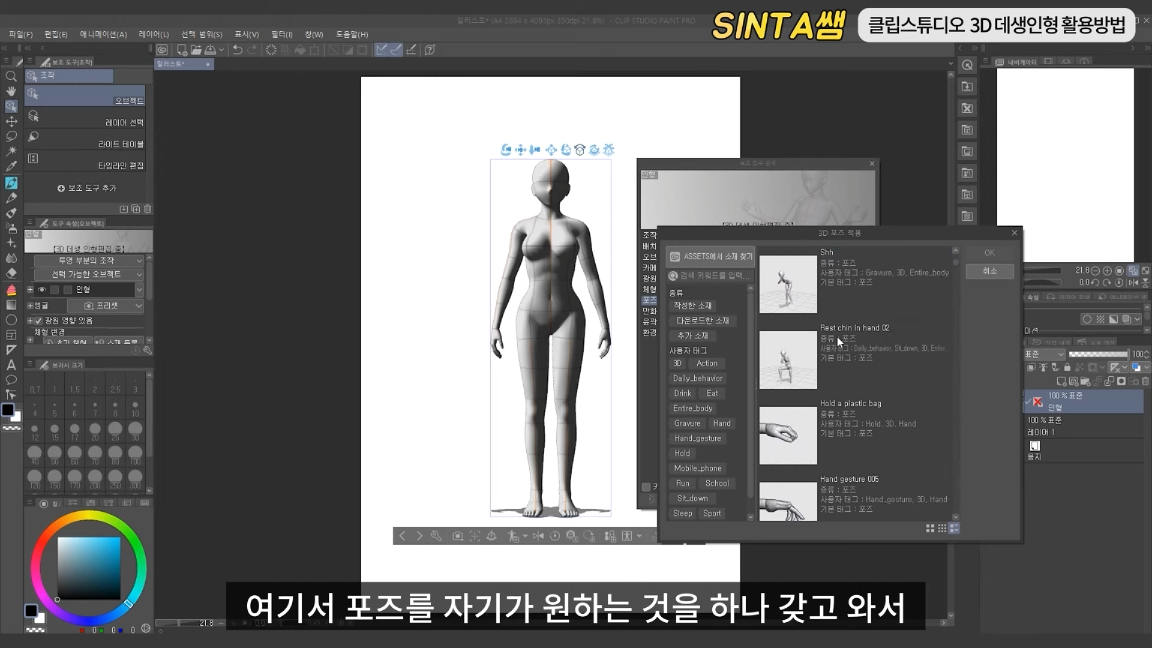Click 취소 cancel in the pose dialog
Viewport: 1152px width, 648px height.
click(x=989, y=272)
